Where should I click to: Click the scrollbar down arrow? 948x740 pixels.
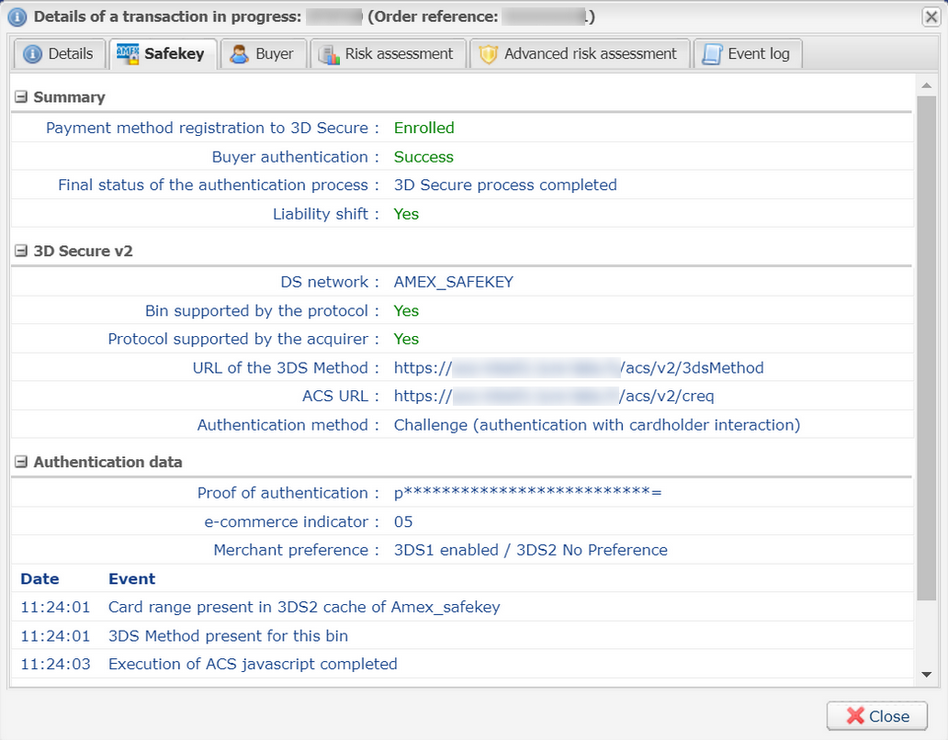(x=927, y=675)
